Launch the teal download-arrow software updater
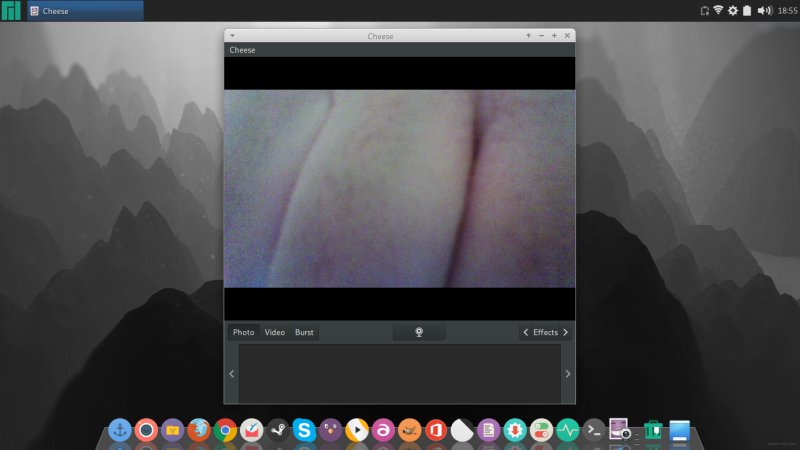 pyautogui.click(x=515, y=430)
